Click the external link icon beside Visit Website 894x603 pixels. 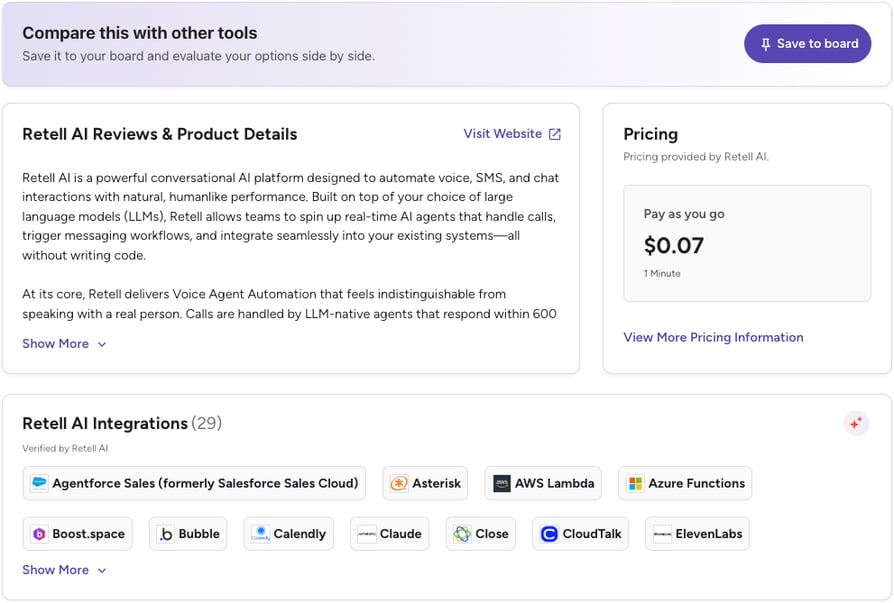pos(554,134)
